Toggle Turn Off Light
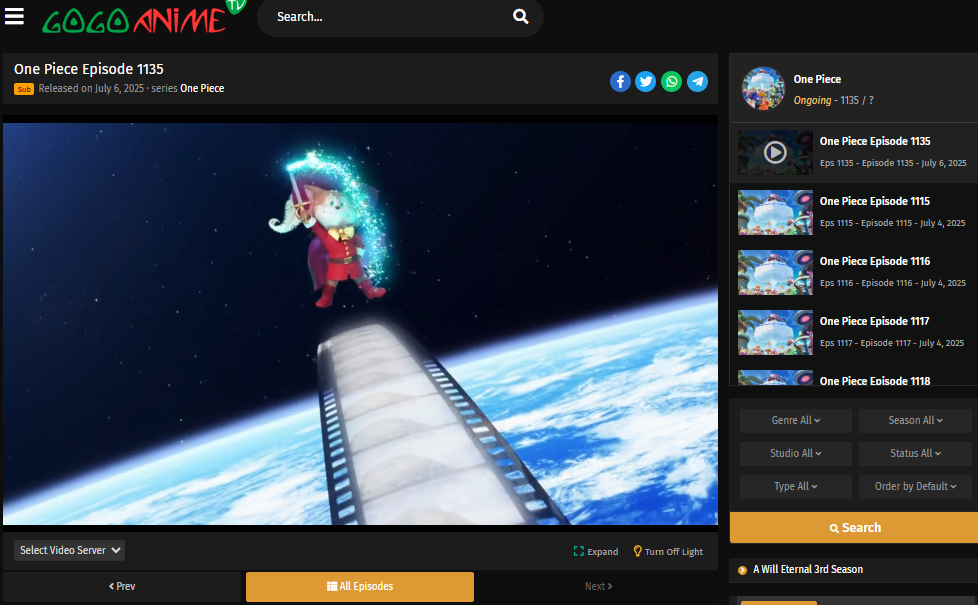The image size is (978, 605). pos(668,551)
